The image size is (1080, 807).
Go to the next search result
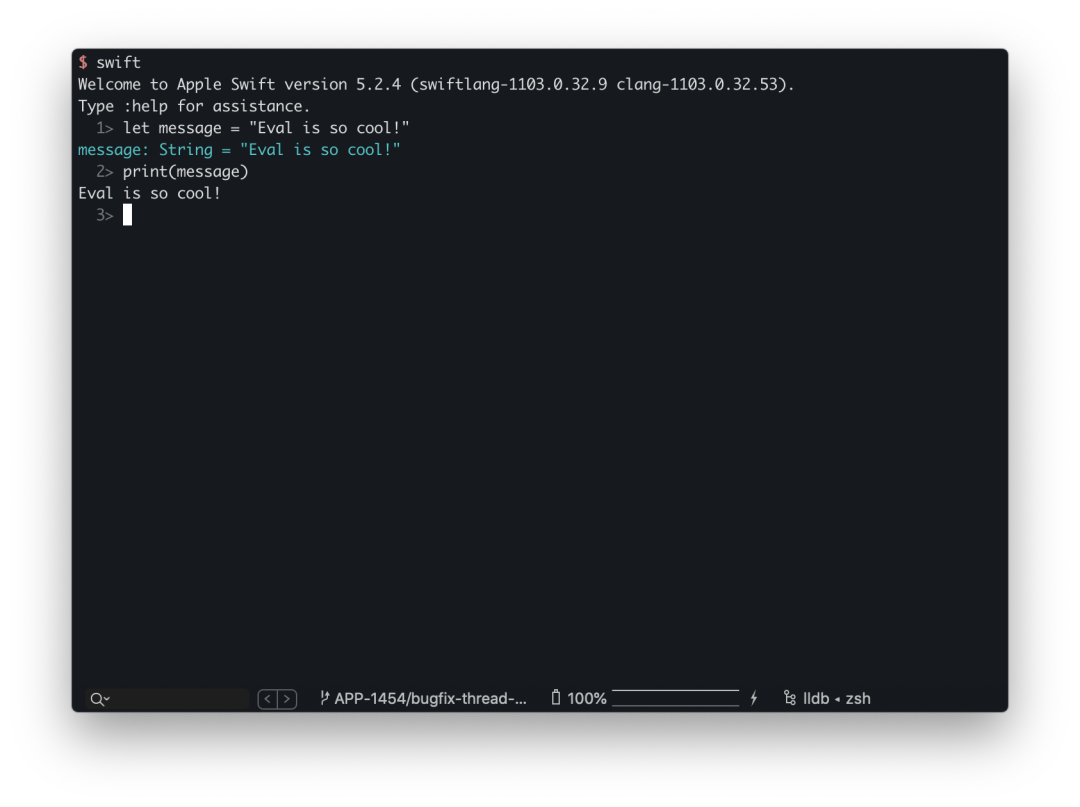(287, 699)
